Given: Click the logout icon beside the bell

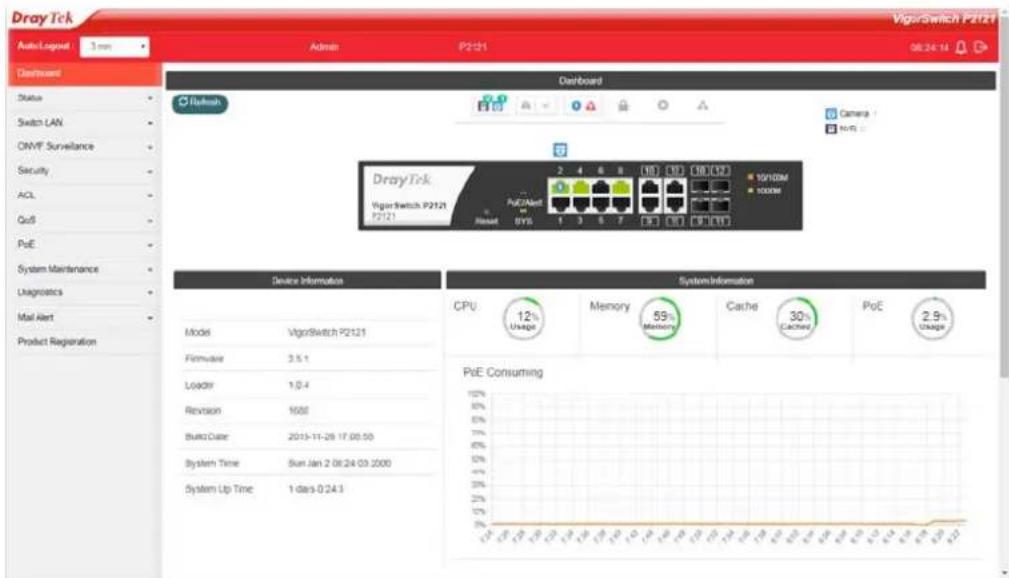Looking at the screenshot, I should (x=981, y=47).
